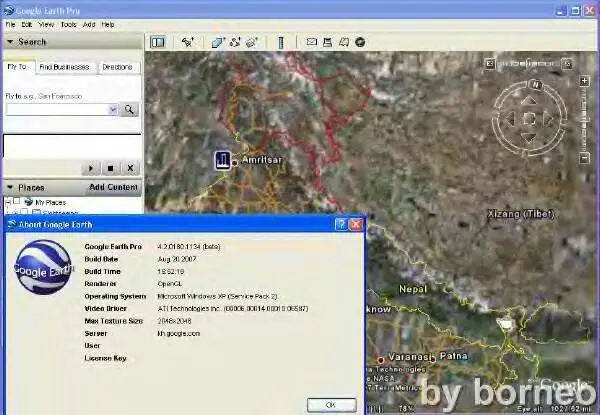600x415 pixels.
Task: Click the navigation right arrow
Action: 548,119
